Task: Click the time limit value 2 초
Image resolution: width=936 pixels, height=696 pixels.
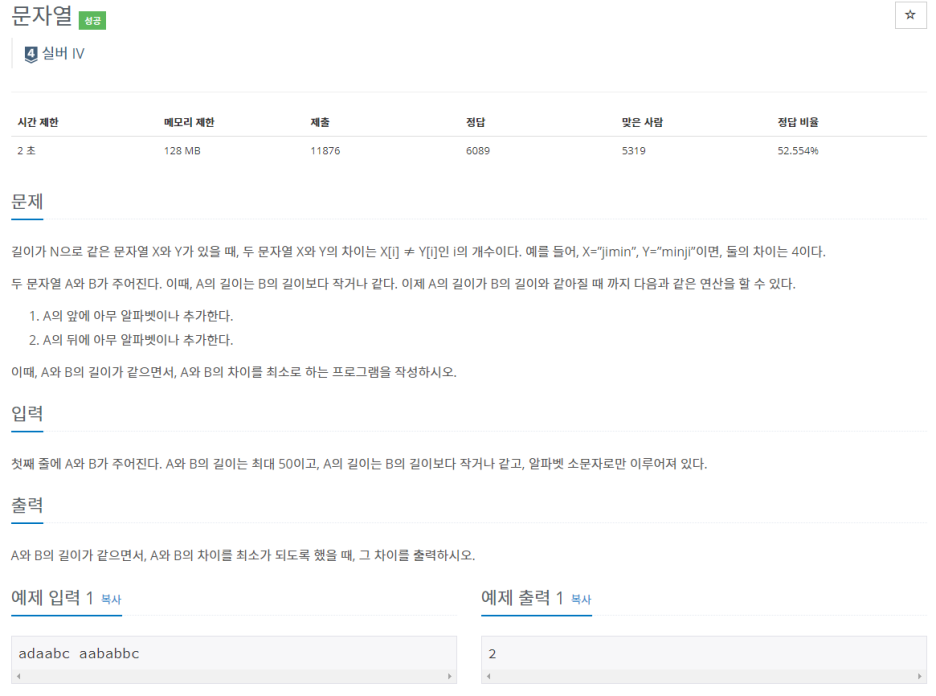Action: pyautogui.click(x=26, y=150)
